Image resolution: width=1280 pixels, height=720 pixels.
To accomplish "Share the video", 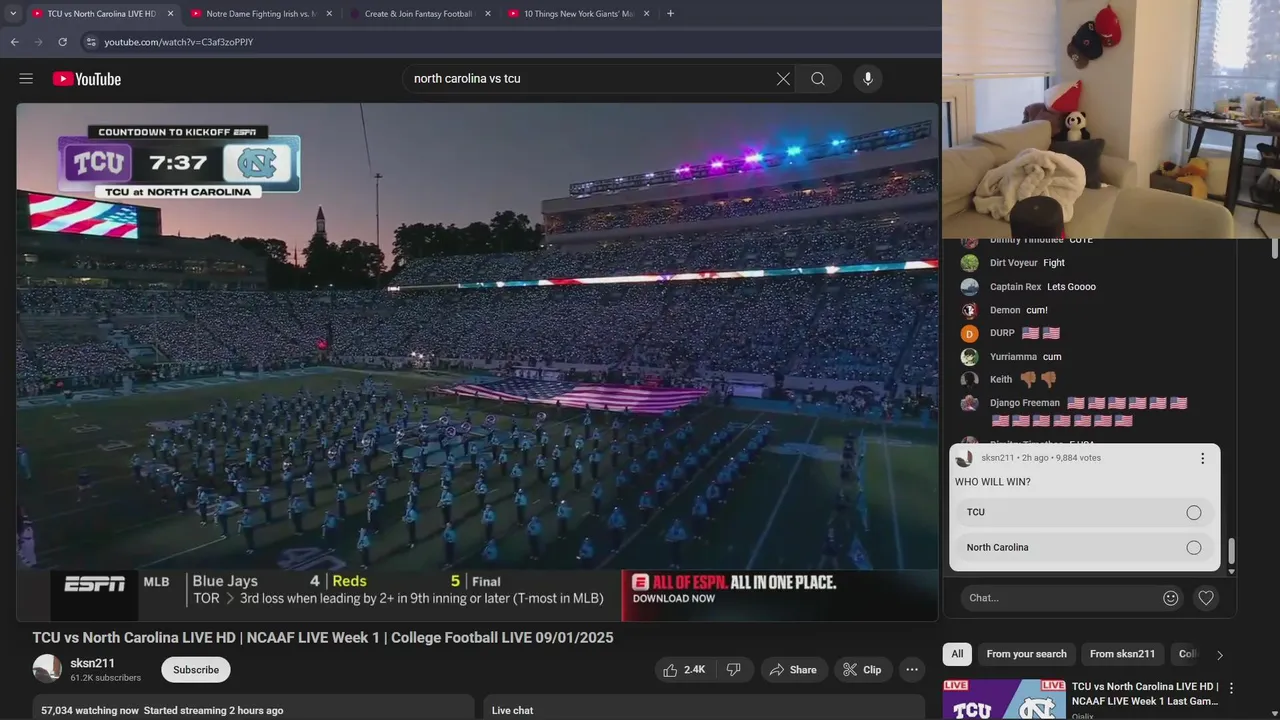I will click(792, 670).
